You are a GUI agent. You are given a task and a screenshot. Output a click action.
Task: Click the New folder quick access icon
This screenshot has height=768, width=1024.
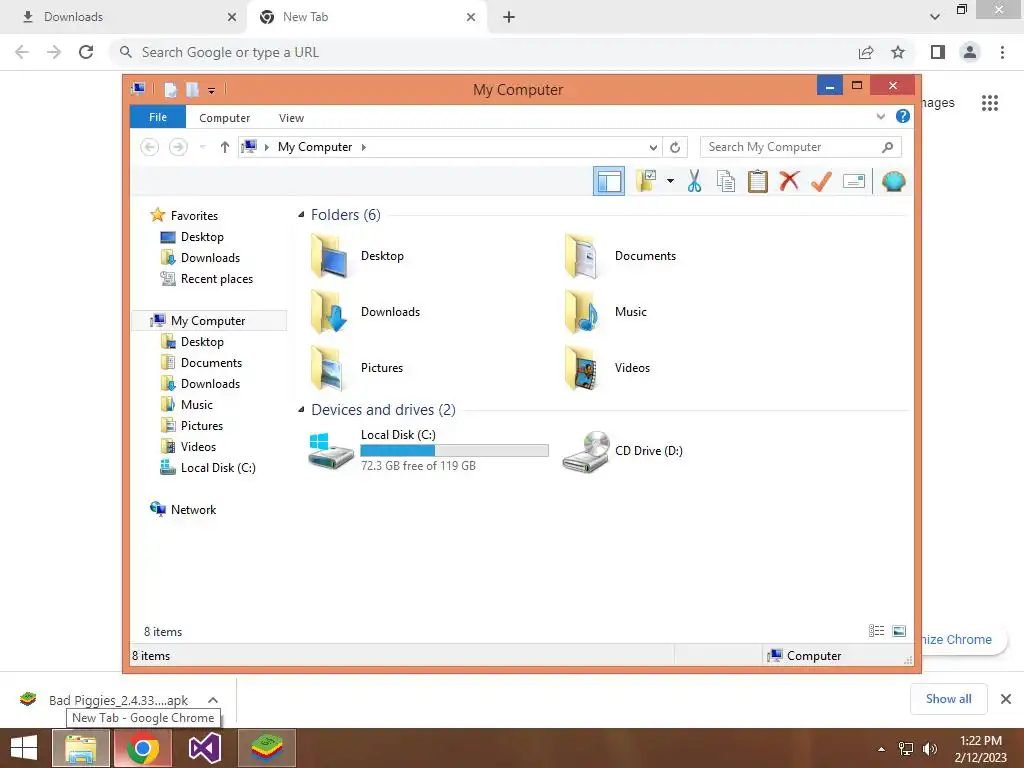point(192,89)
